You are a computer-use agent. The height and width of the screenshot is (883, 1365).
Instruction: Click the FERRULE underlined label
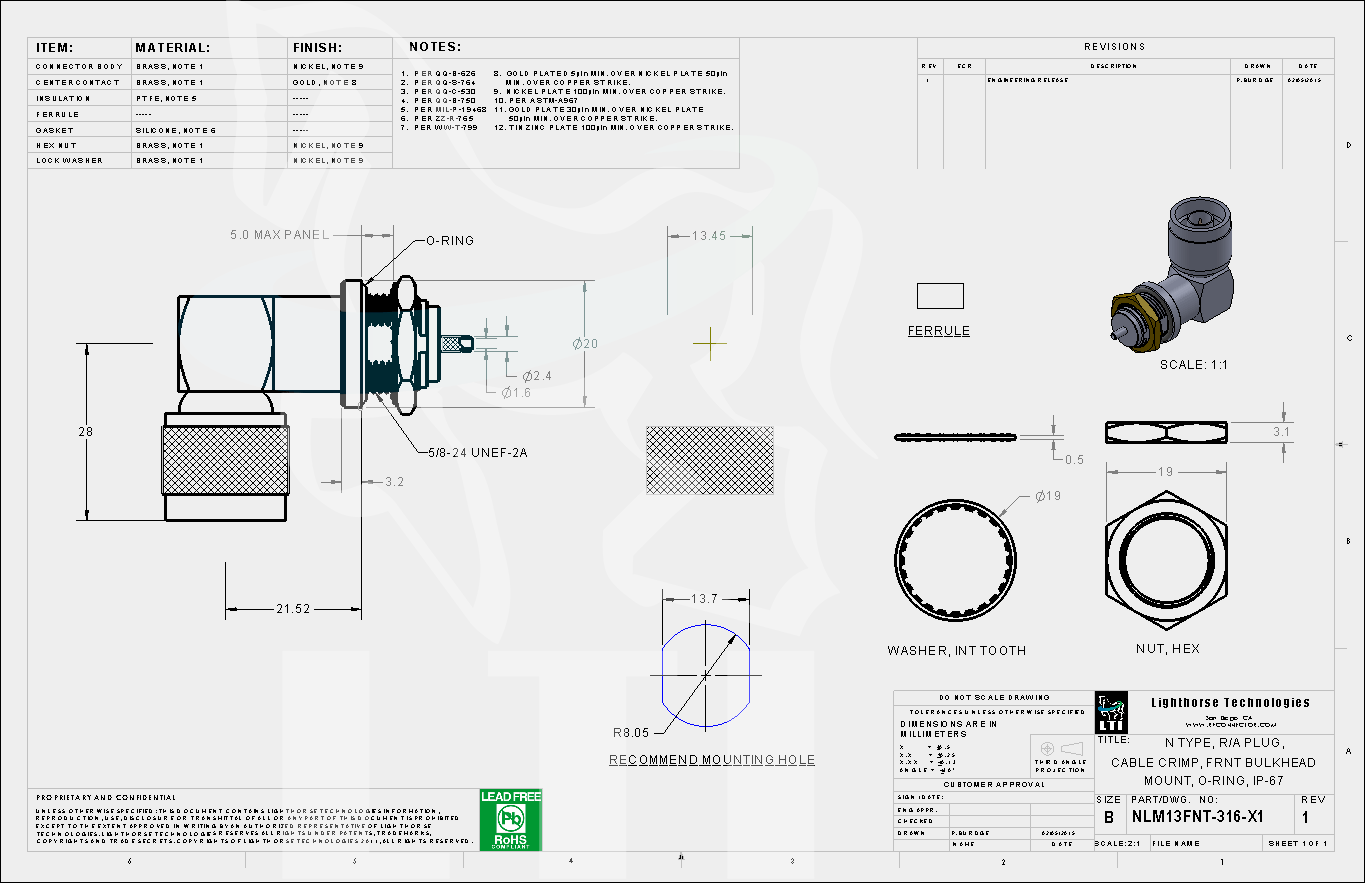(938, 331)
